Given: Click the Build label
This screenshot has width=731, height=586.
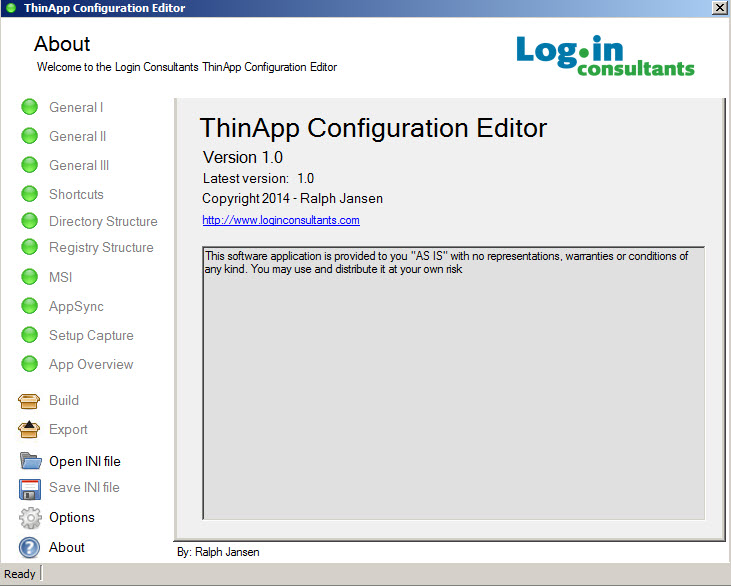Looking at the screenshot, I should [x=64, y=400].
